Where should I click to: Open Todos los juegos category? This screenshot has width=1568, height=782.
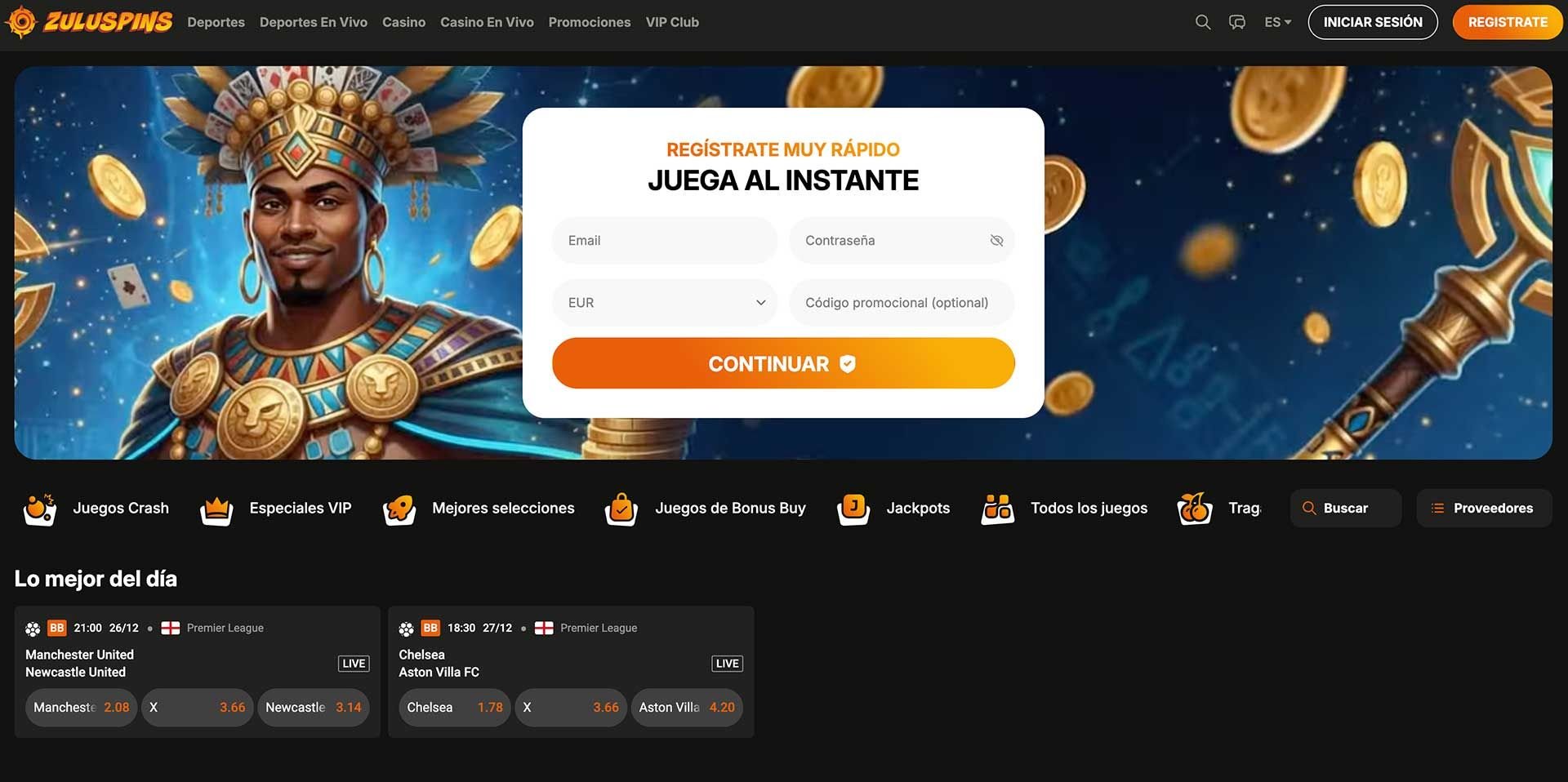[x=1064, y=509]
